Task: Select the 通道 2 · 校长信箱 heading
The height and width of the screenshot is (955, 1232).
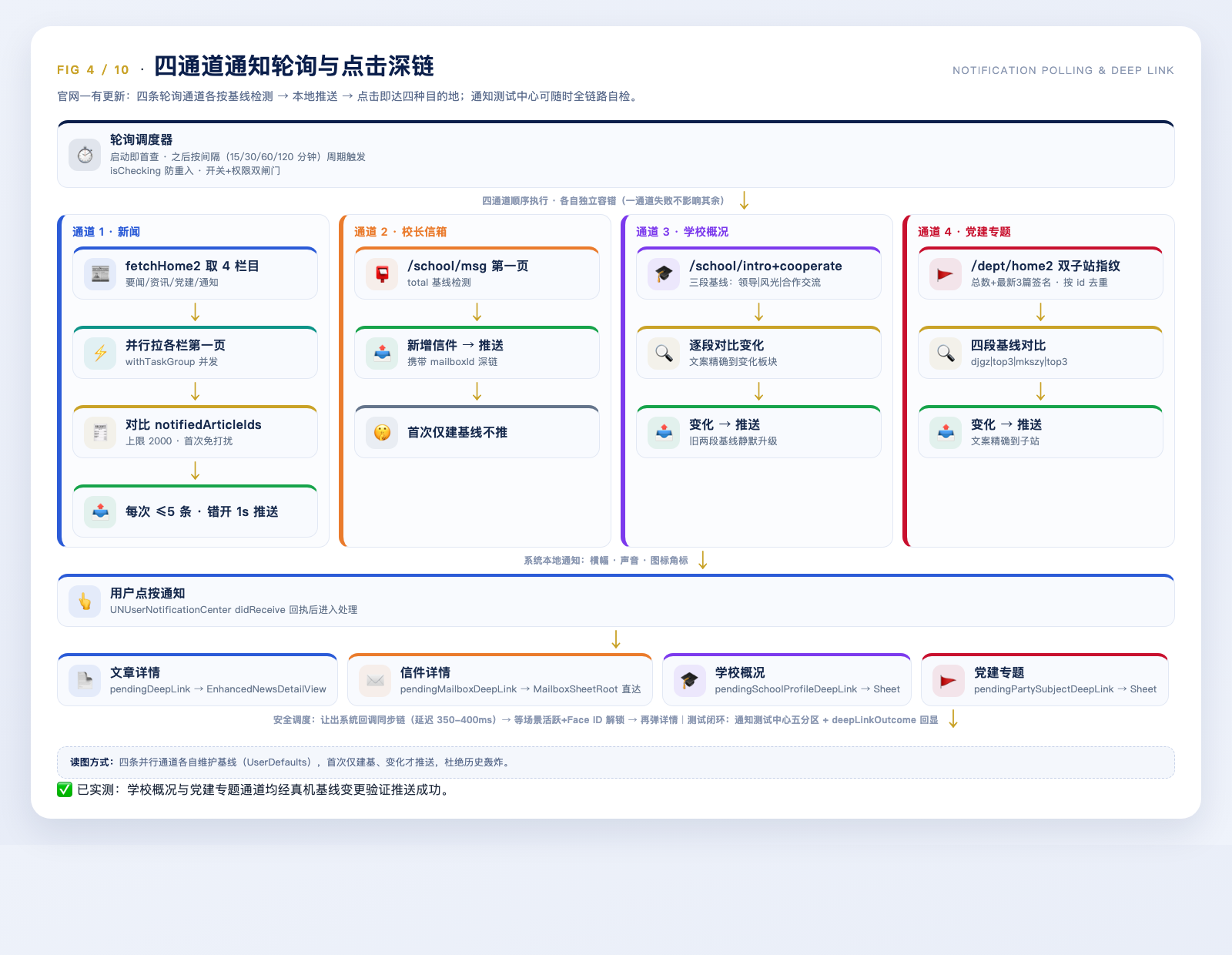Action: tap(400, 232)
